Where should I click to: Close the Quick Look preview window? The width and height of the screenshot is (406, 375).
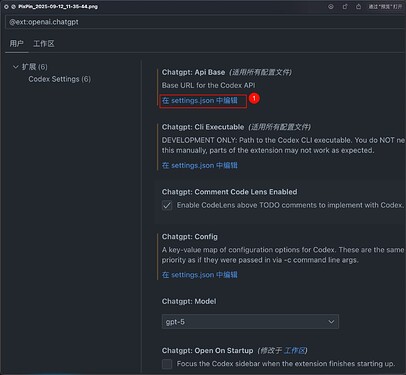6,7
